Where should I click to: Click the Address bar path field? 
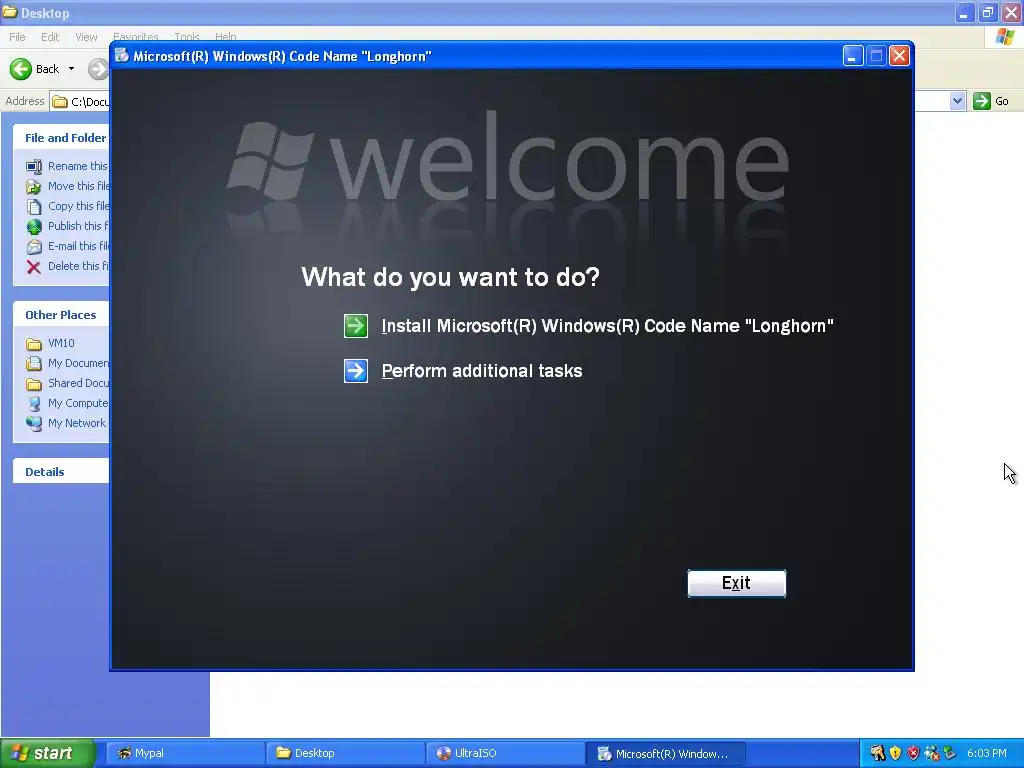pyautogui.click(x=80, y=101)
